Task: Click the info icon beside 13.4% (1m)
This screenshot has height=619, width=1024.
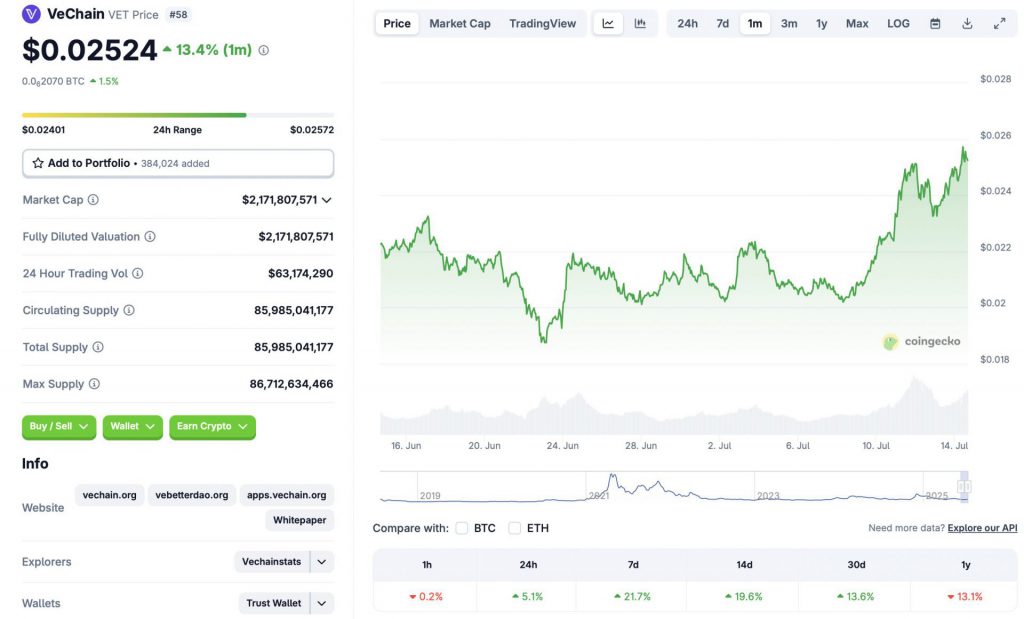Action: pyautogui.click(x=264, y=50)
